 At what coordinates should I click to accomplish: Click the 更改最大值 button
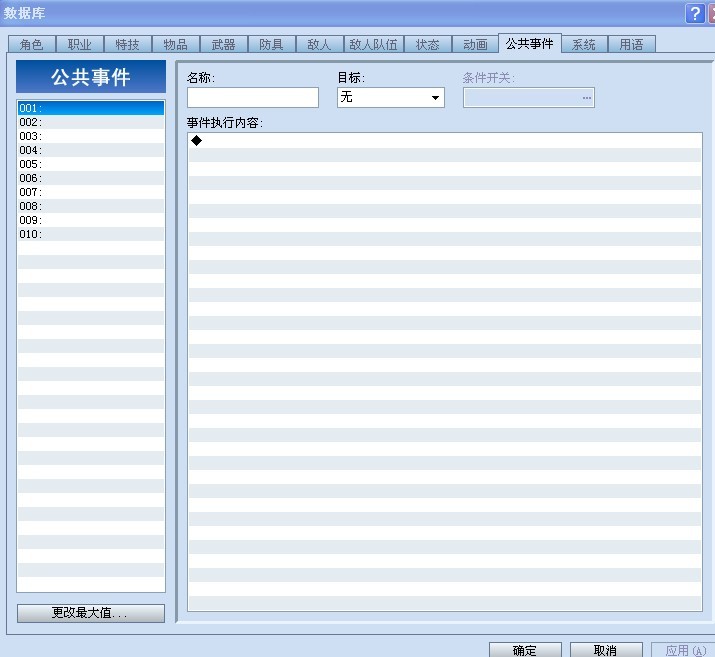[91, 613]
